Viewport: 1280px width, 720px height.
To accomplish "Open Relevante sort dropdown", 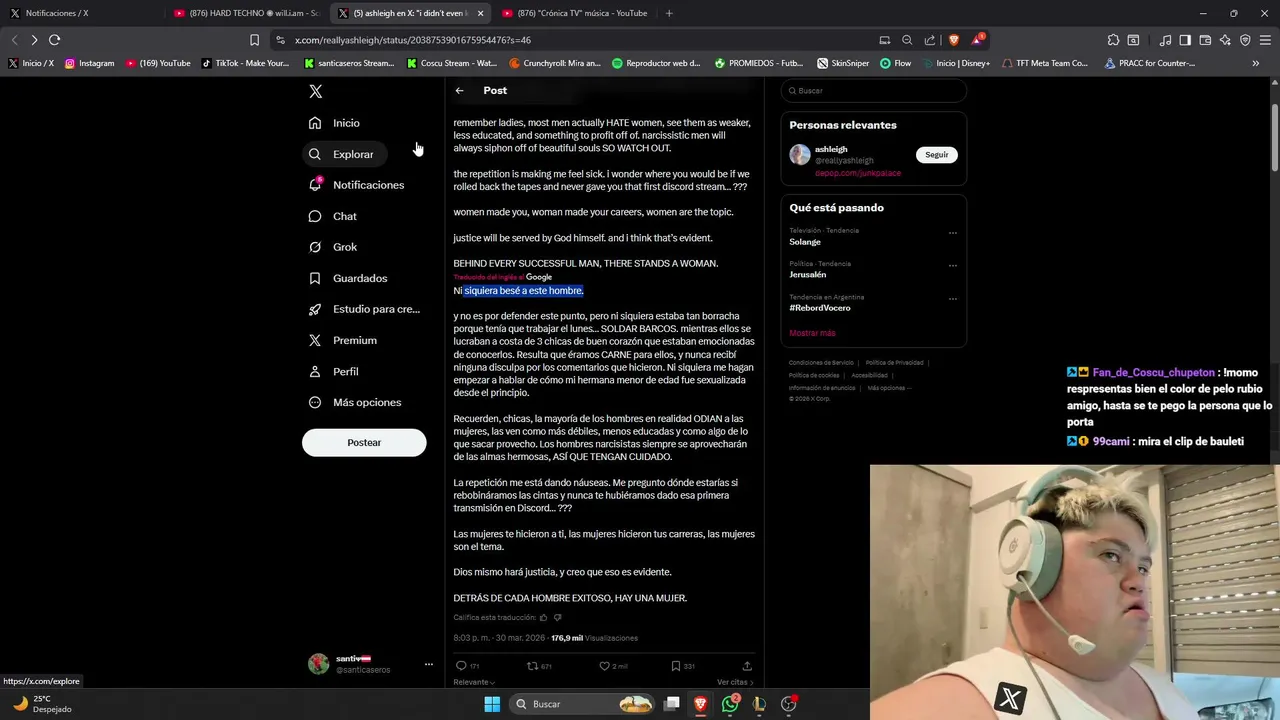I will pyautogui.click(x=474, y=682).
